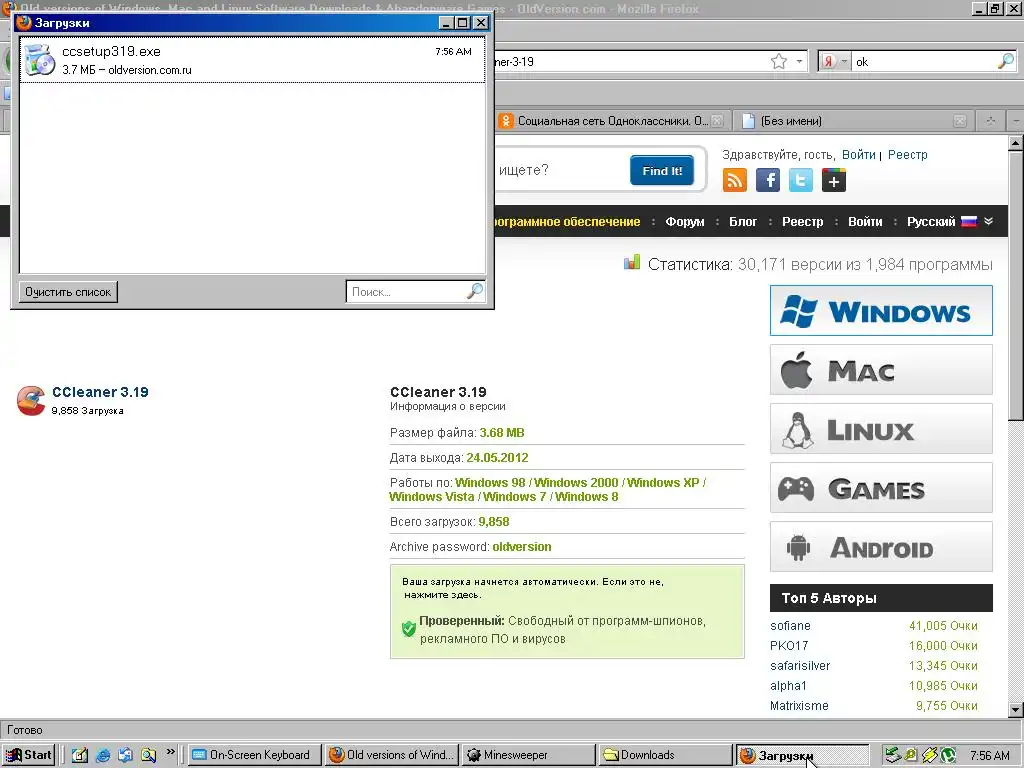Viewport: 1024px width, 768px height.
Task: Open author sofiane in Топ 5
Action: [790, 626]
